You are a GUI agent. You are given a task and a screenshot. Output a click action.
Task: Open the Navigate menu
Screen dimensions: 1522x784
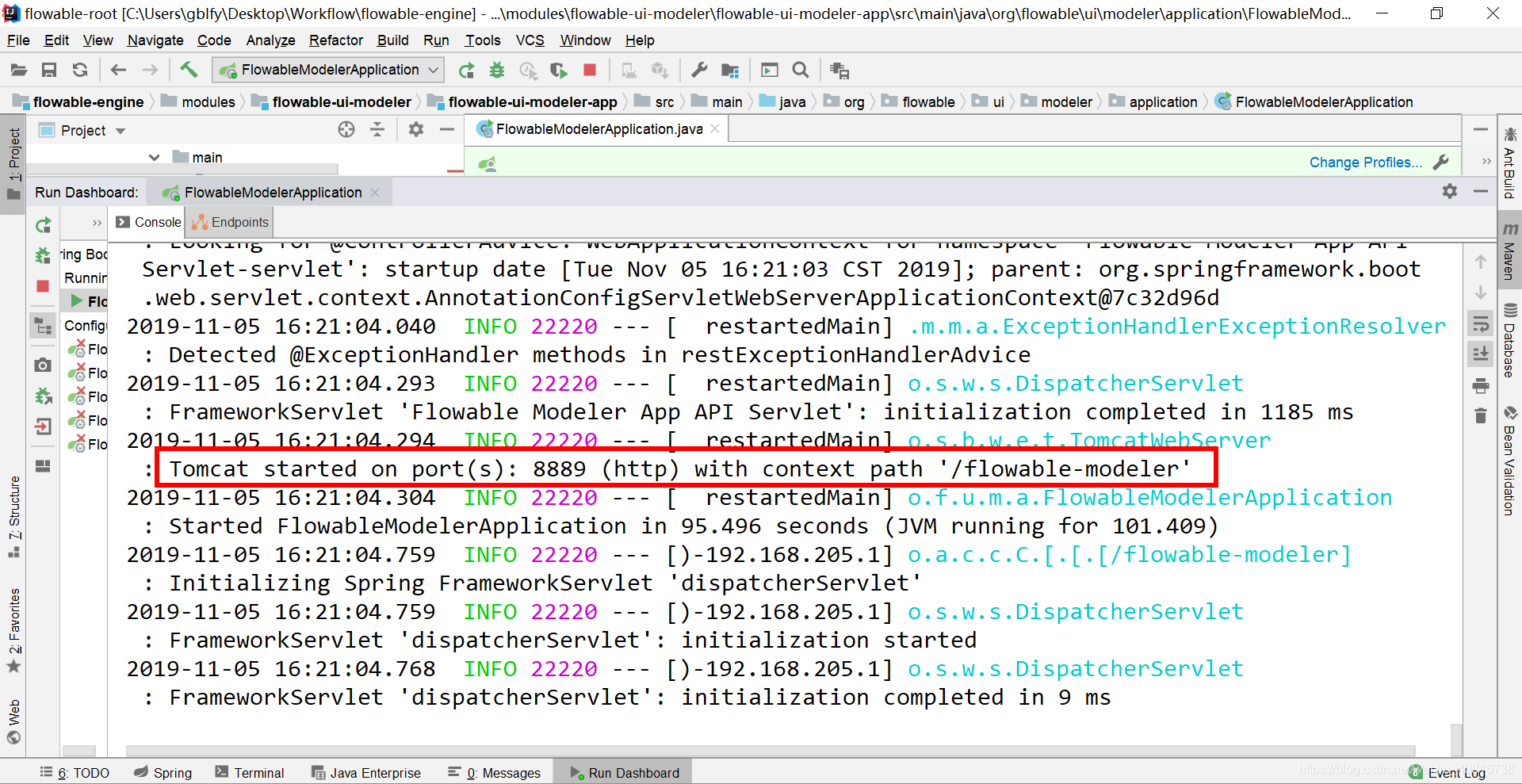155,40
